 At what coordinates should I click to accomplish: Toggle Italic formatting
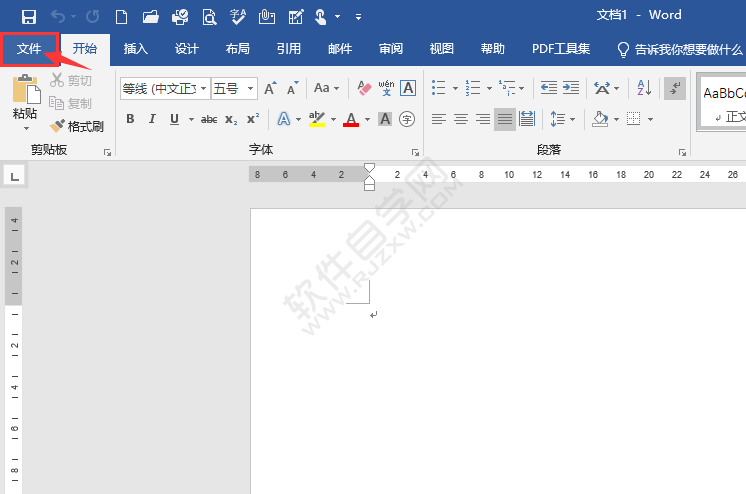(152, 119)
